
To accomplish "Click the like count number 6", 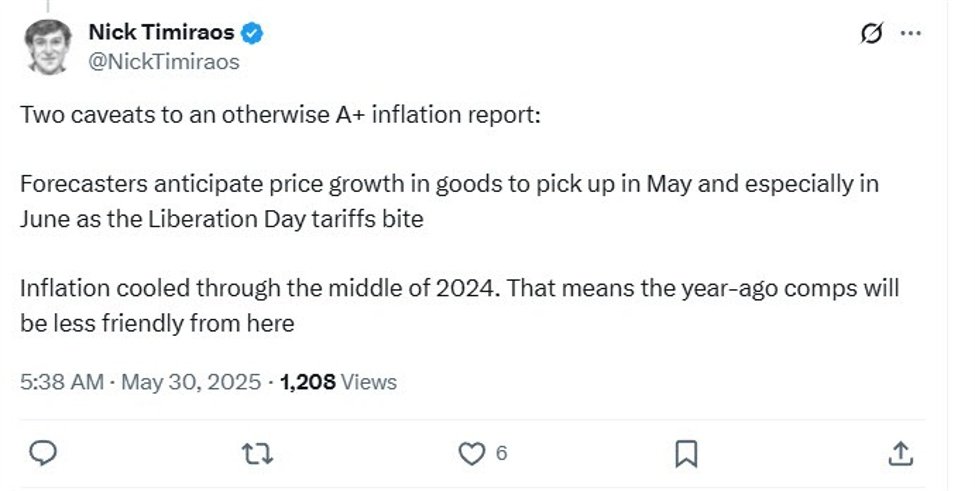I will pyautogui.click(x=500, y=454).
